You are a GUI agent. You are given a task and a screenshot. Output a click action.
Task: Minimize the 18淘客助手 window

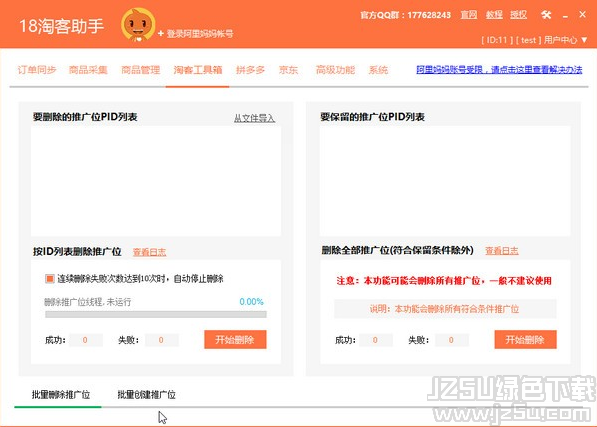point(565,16)
